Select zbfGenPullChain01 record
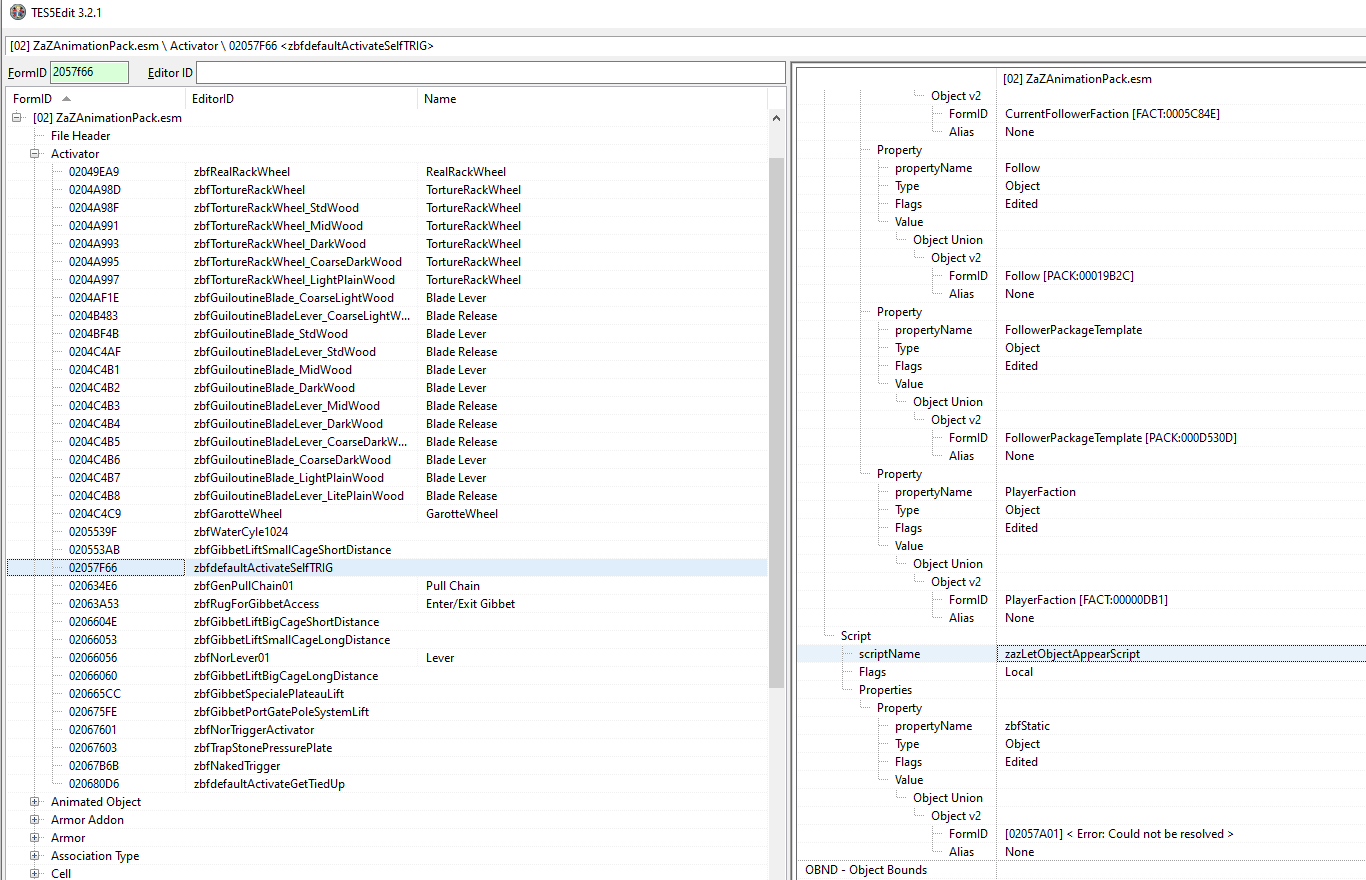Viewport: 1366px width, 880px height. click(x=387, y=586)
